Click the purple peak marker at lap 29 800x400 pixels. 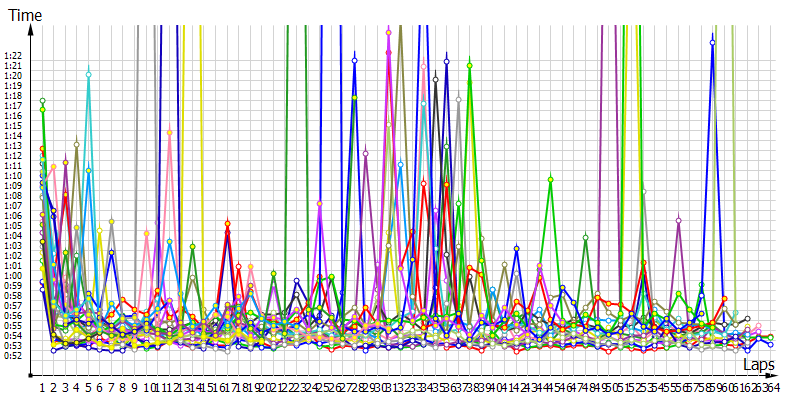366,153
